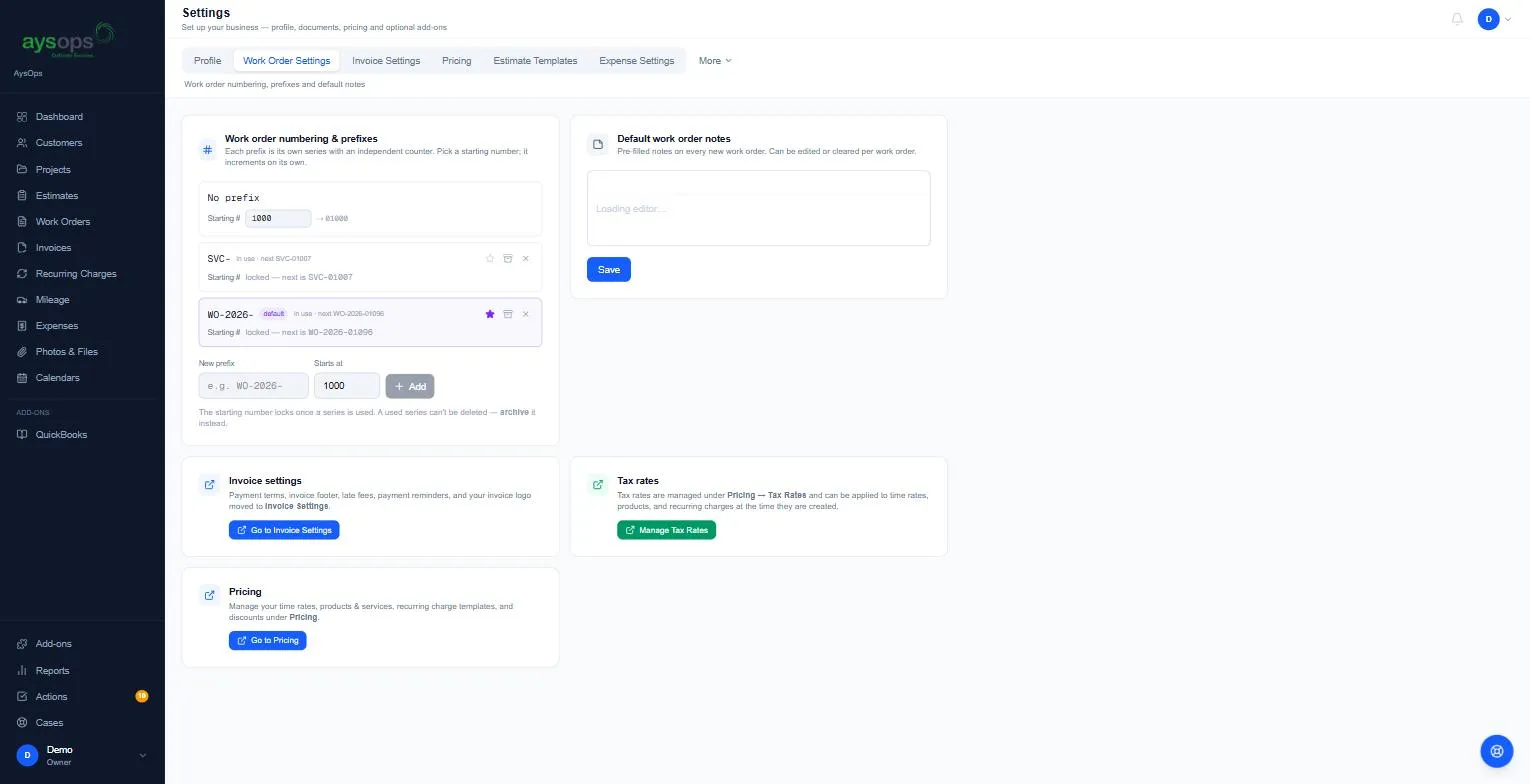Save the default work order notes
Viewport: 1530px width, 784px height.
click(609, 270)
